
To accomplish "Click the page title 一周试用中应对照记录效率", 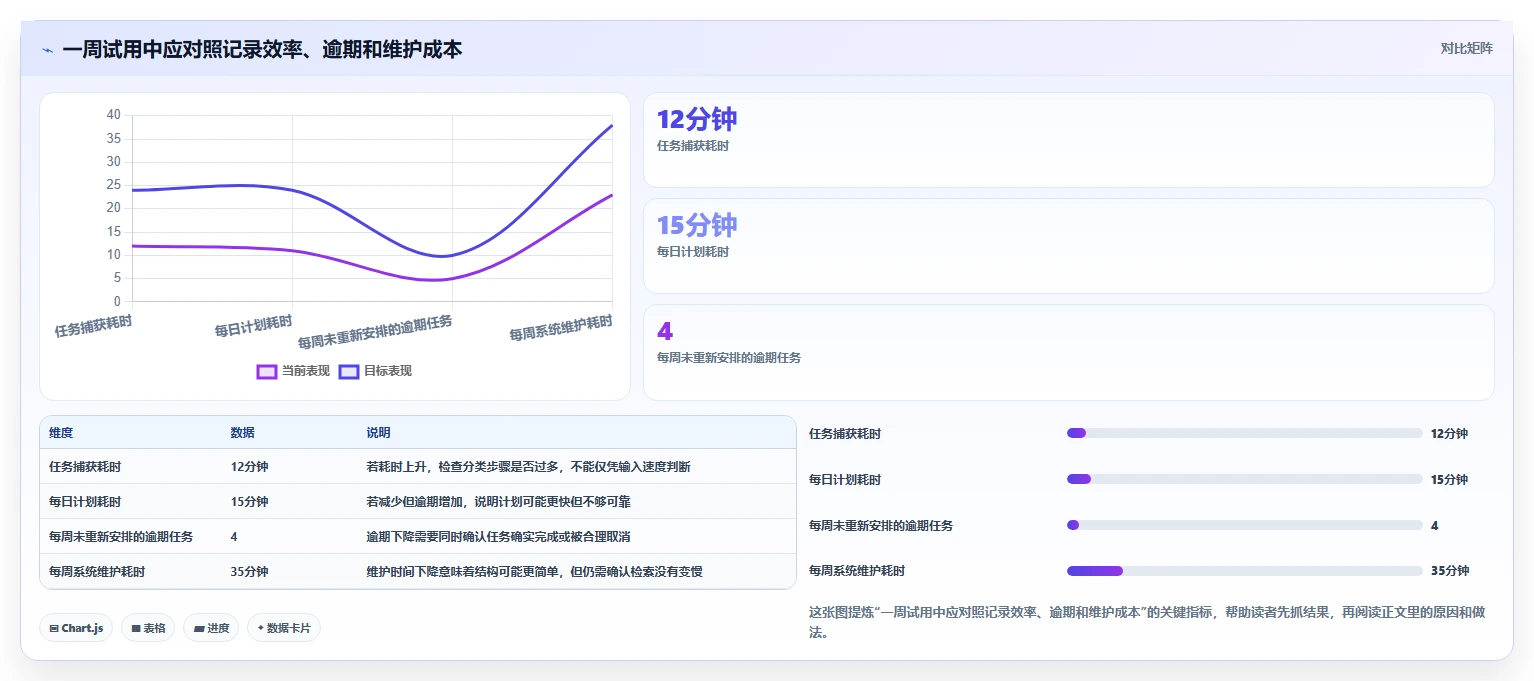I will tap(262, 49).
